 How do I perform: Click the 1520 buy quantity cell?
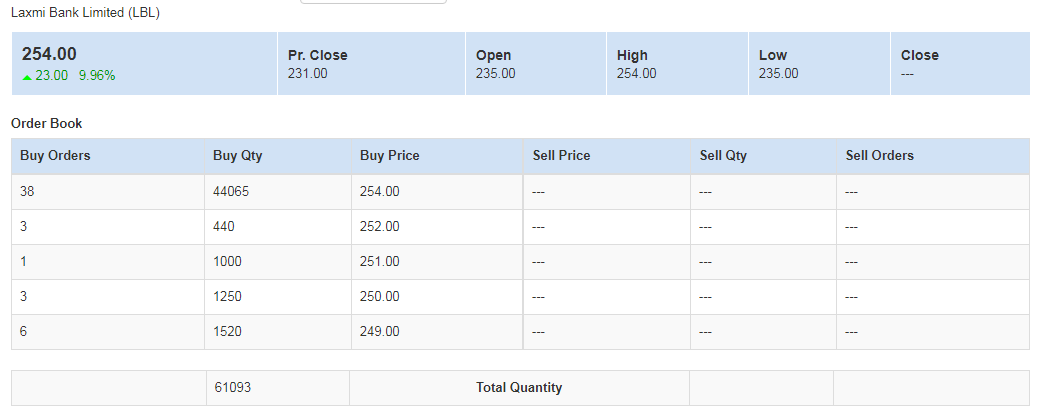(x=278, y=332)
